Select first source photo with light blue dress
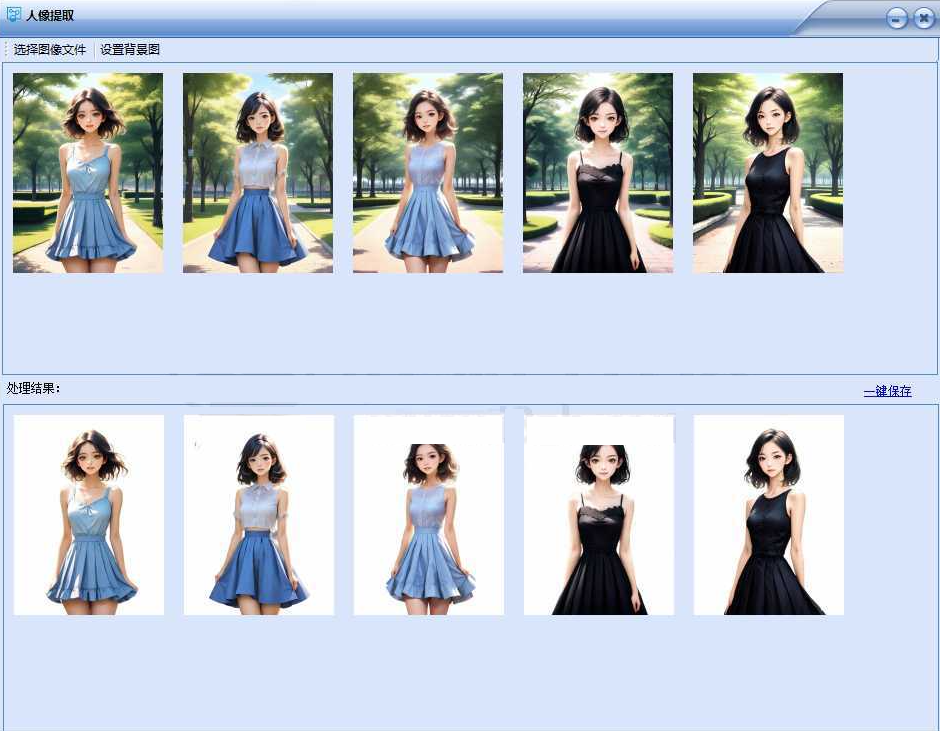This screenshot has width=940, height=731. point(88,173)
